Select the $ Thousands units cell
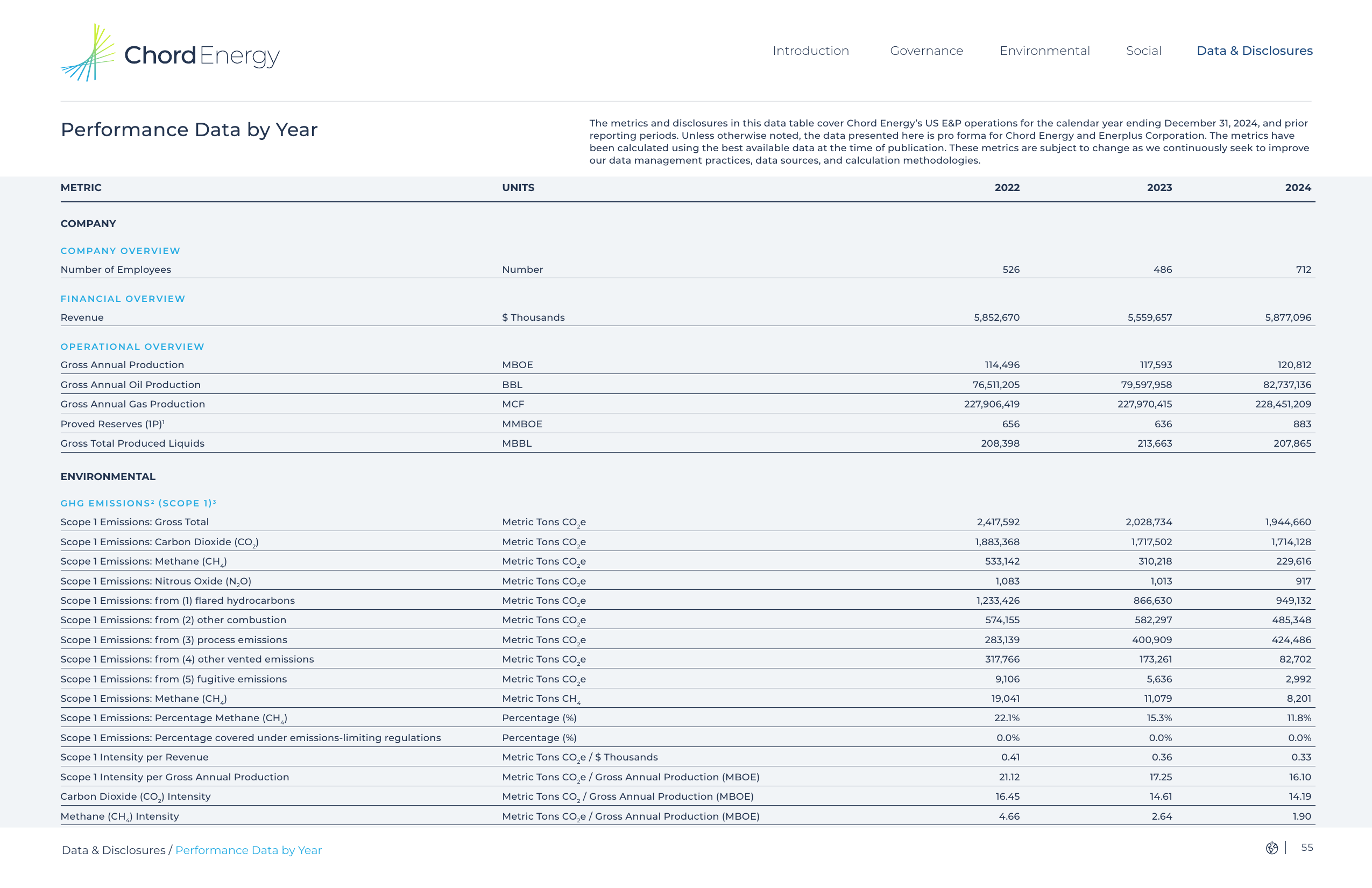This screenshot has width=1372, height=888. 533,317
